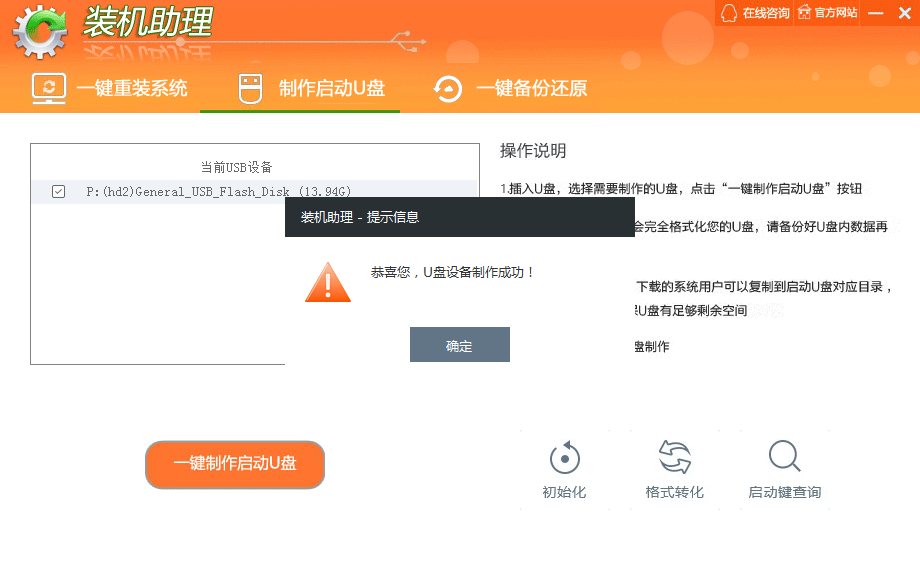
Task: Open 在线咨询 support link text
Action: (x=766, y=13)
